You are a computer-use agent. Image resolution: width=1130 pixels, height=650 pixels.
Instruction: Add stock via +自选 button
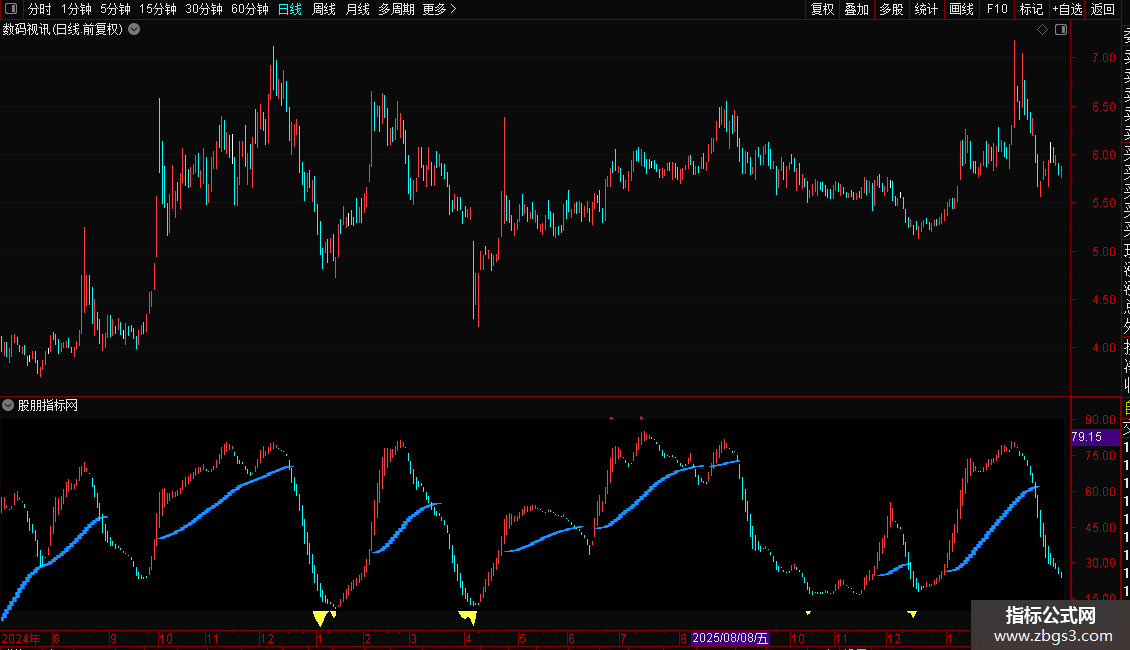click(1067, 9)
